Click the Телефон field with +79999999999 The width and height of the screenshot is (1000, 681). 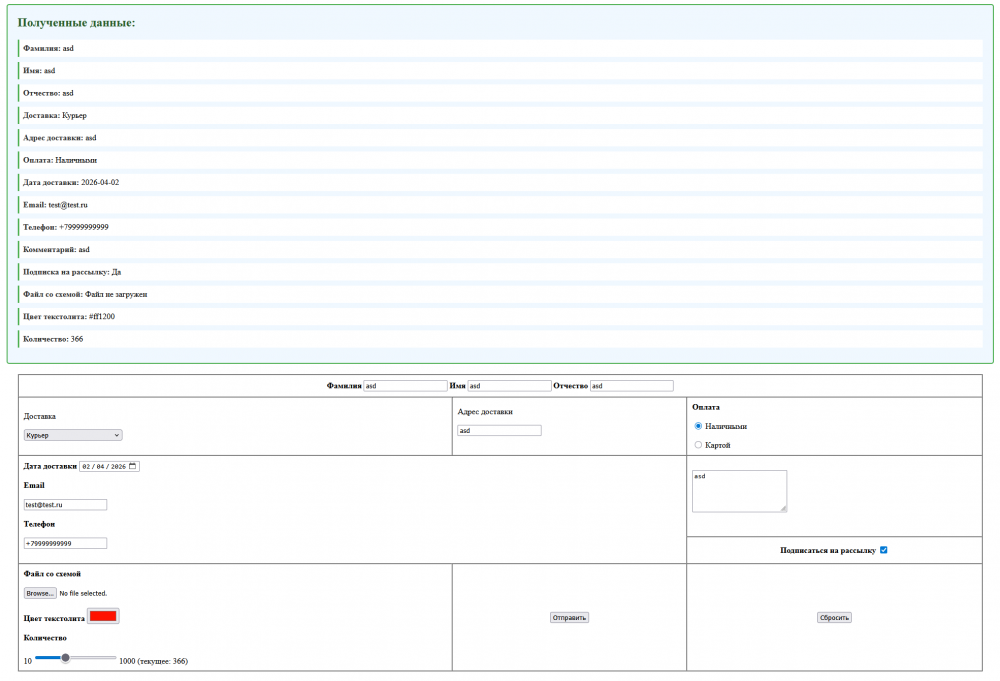click(x=65, y=543)
